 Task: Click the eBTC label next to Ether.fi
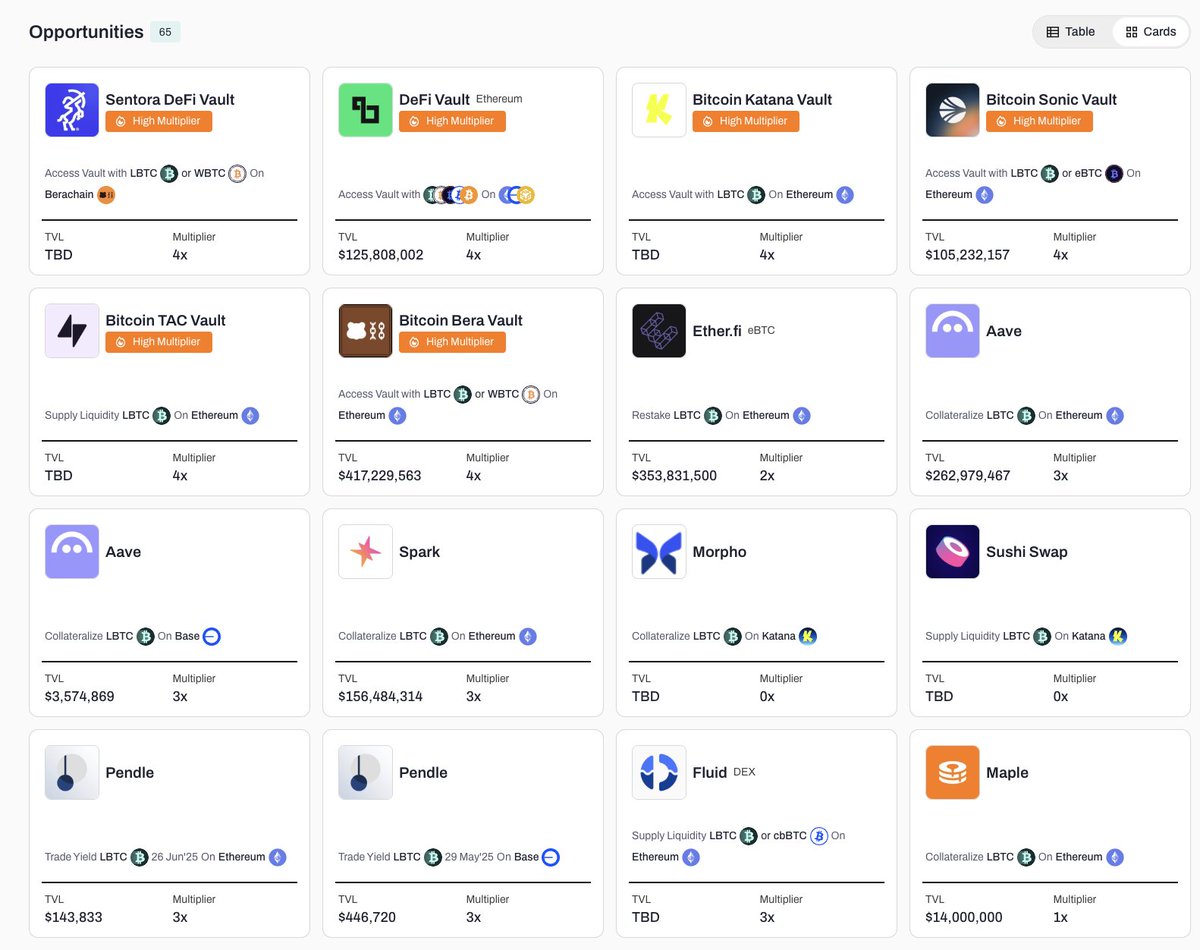(x=761, y=329)
